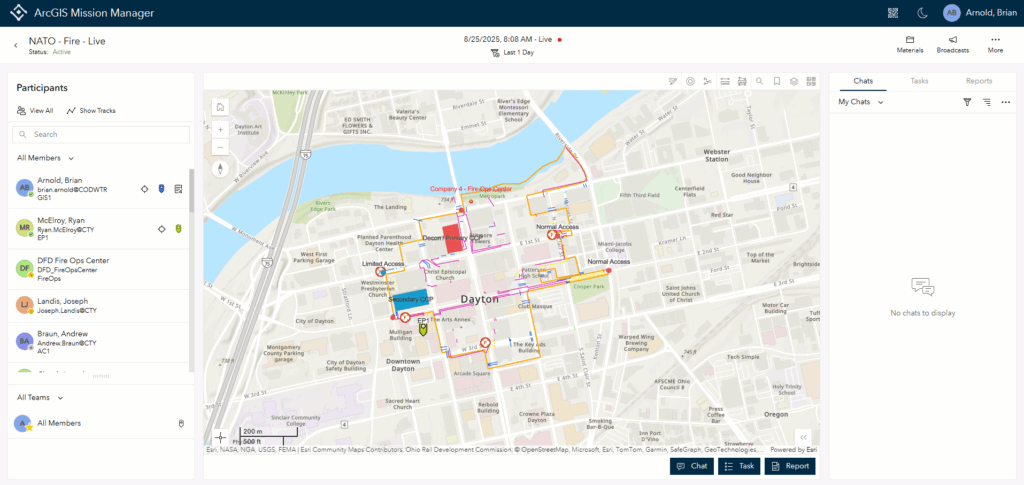This screenshot has height=485, width=1024.
Task: Toggle dark mode moon icon
Action: click(x=921, y=12)
